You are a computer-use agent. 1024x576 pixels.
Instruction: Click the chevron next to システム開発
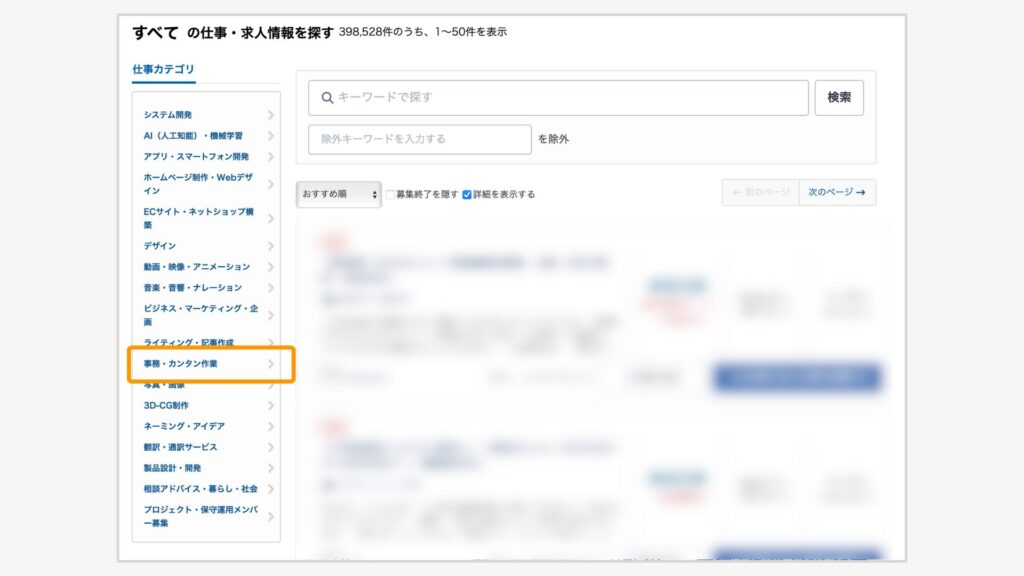pos(270,115)
